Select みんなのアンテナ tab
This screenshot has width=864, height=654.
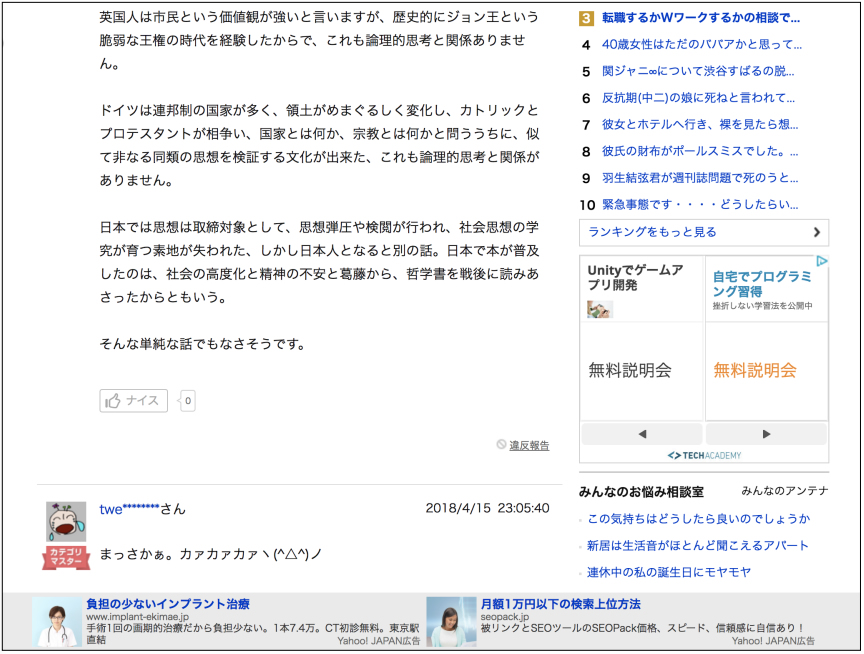click(x=785, y=491)
